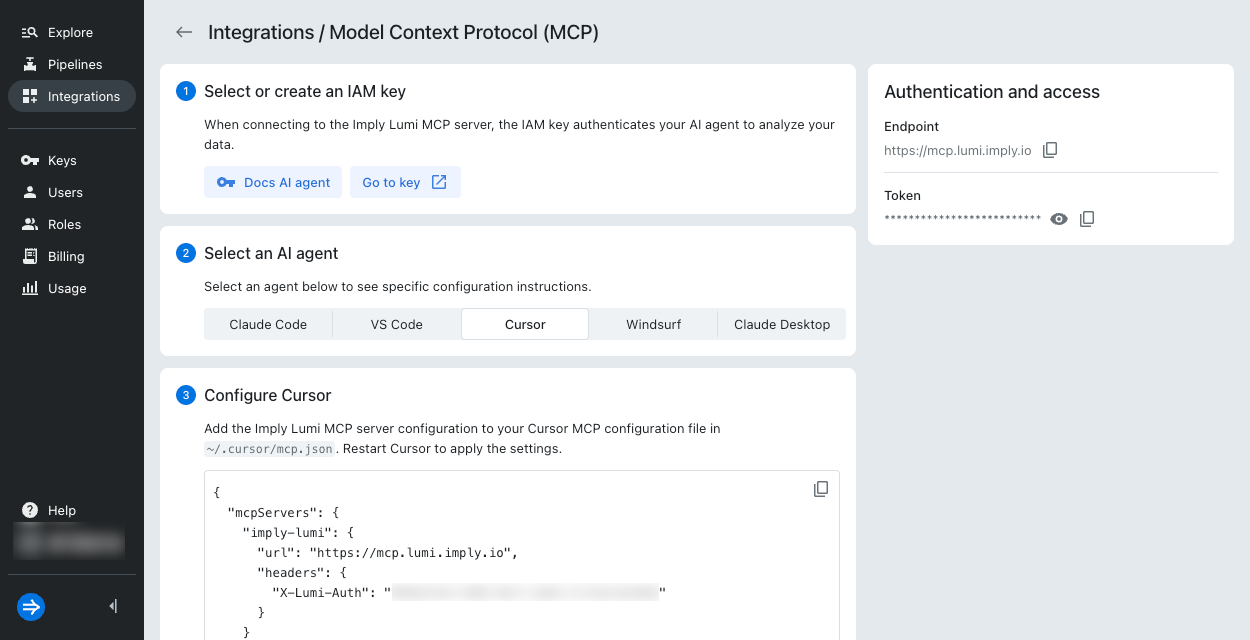Image resolution: width=1250 pixels, height=640 pixels.
Task: Select the Claude Code agent tab
Action: click(268, 324)
